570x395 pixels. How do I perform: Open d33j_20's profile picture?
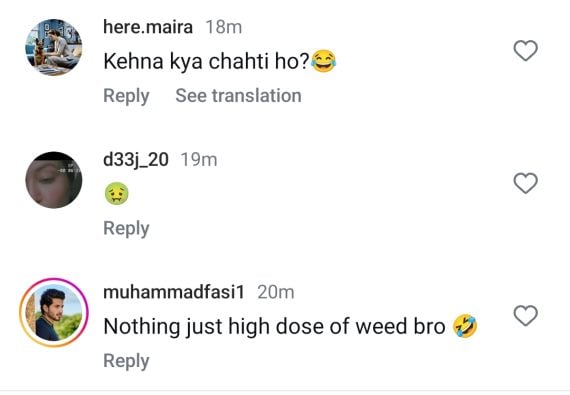54,180
